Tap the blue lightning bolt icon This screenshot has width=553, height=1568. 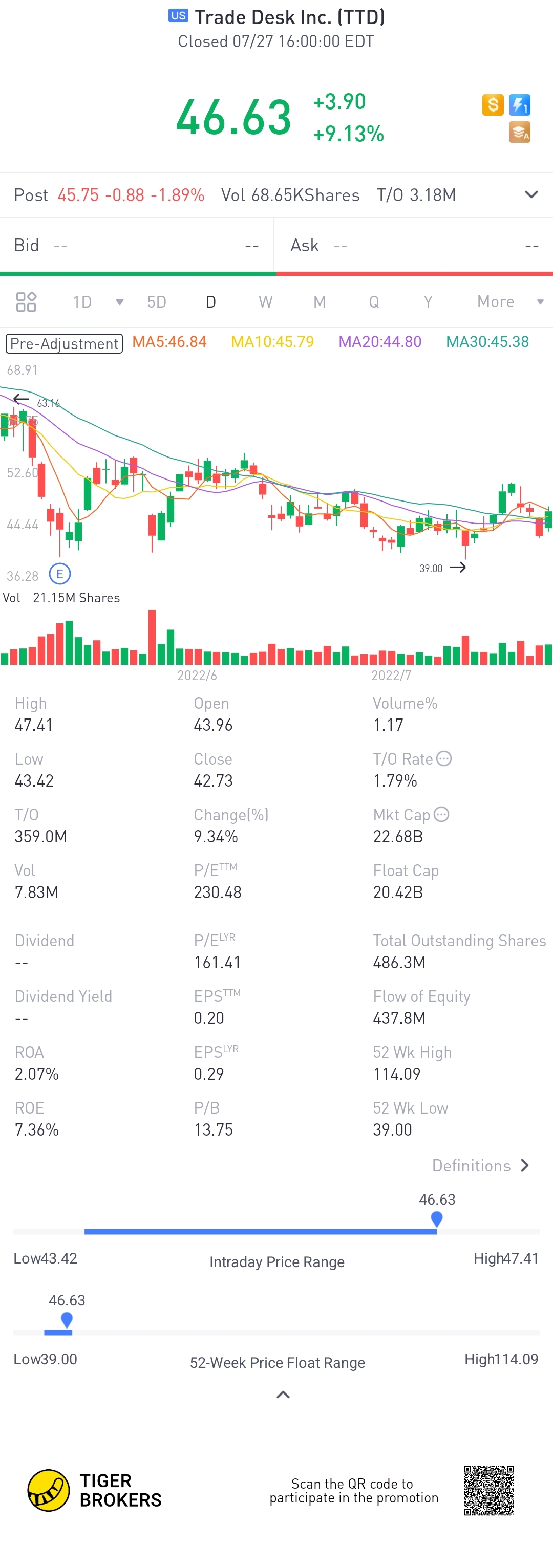click(520, 105)
